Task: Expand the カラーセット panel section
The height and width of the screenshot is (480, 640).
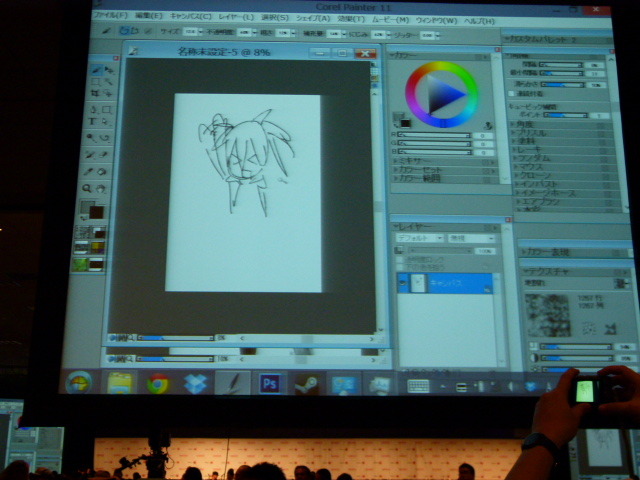Action: 416,170
